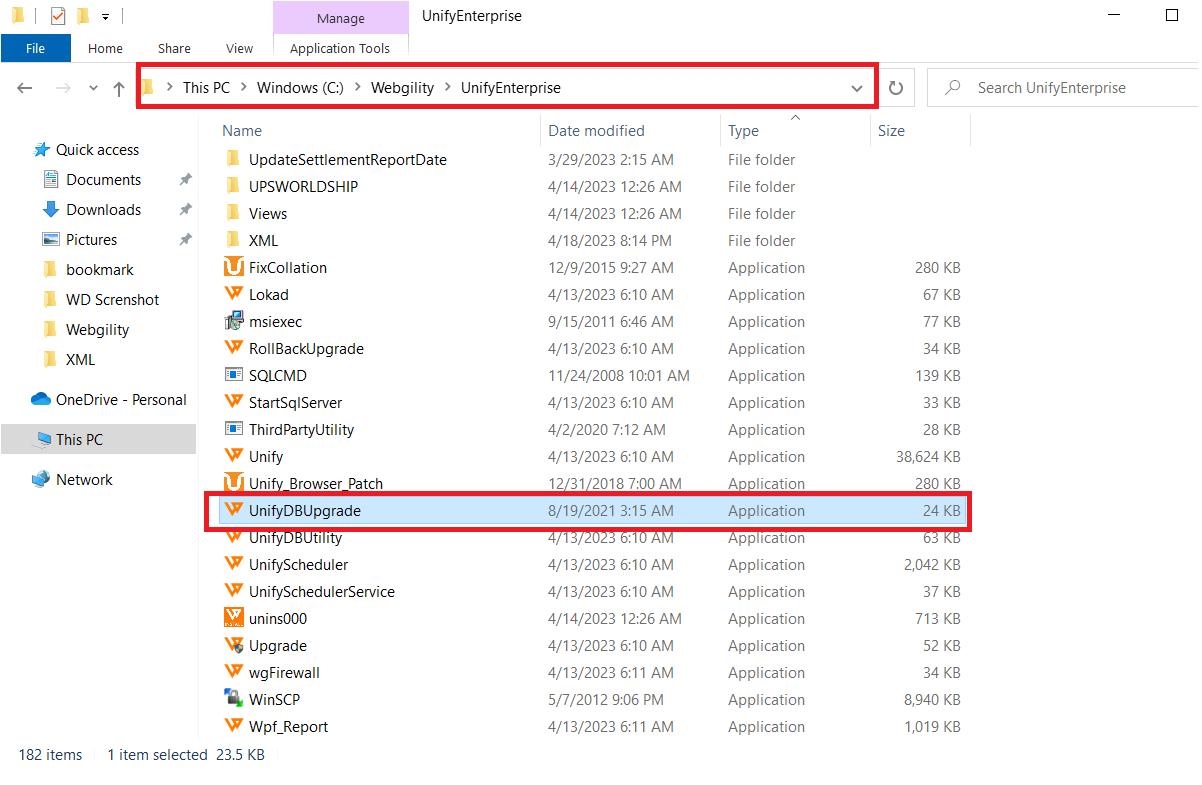Open the Application Tools tab
Image resolution: width=1202 pixels, height=785 pixels.
(x=340, y=48)
